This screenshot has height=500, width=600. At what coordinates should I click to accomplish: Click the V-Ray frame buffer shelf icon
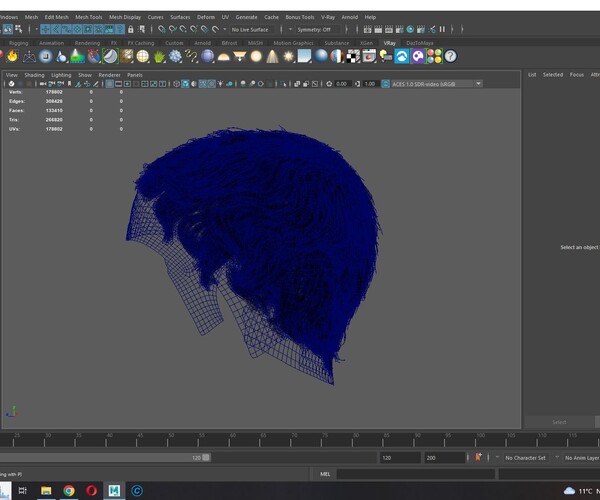click(x=369, y=56)
